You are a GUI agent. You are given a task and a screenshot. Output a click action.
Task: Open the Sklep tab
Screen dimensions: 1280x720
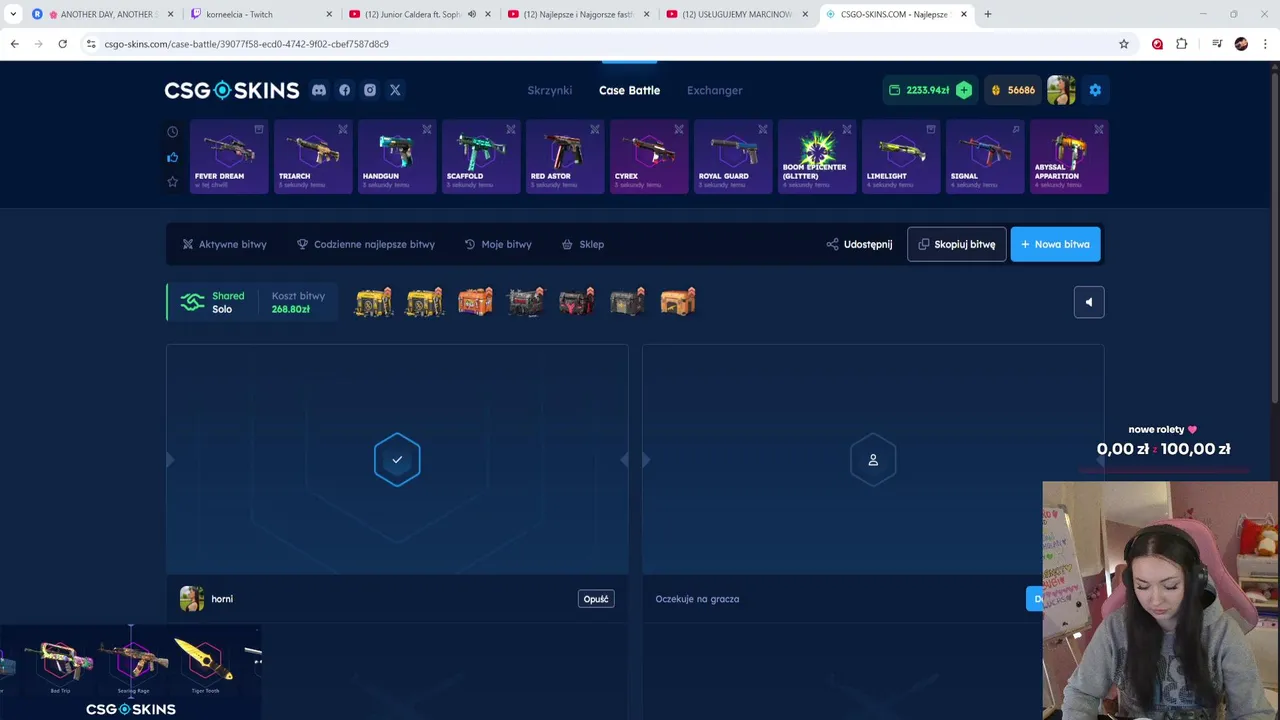[x=582, y=244]
